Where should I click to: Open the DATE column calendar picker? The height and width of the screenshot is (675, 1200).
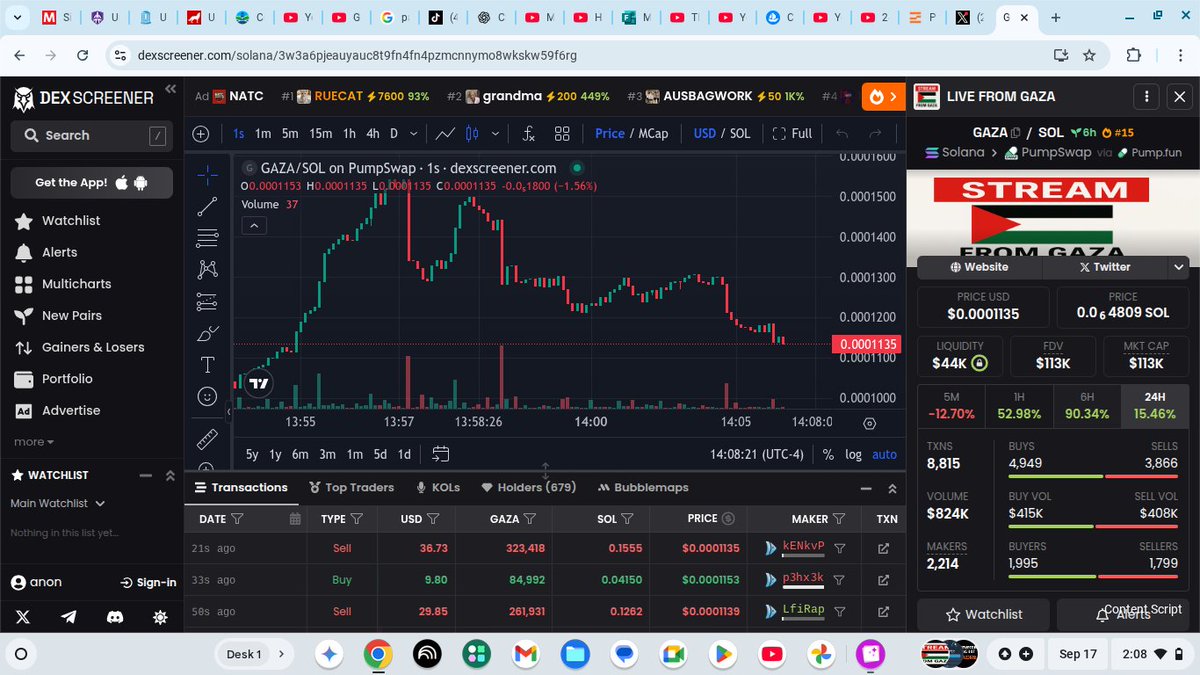coord(294,519)
